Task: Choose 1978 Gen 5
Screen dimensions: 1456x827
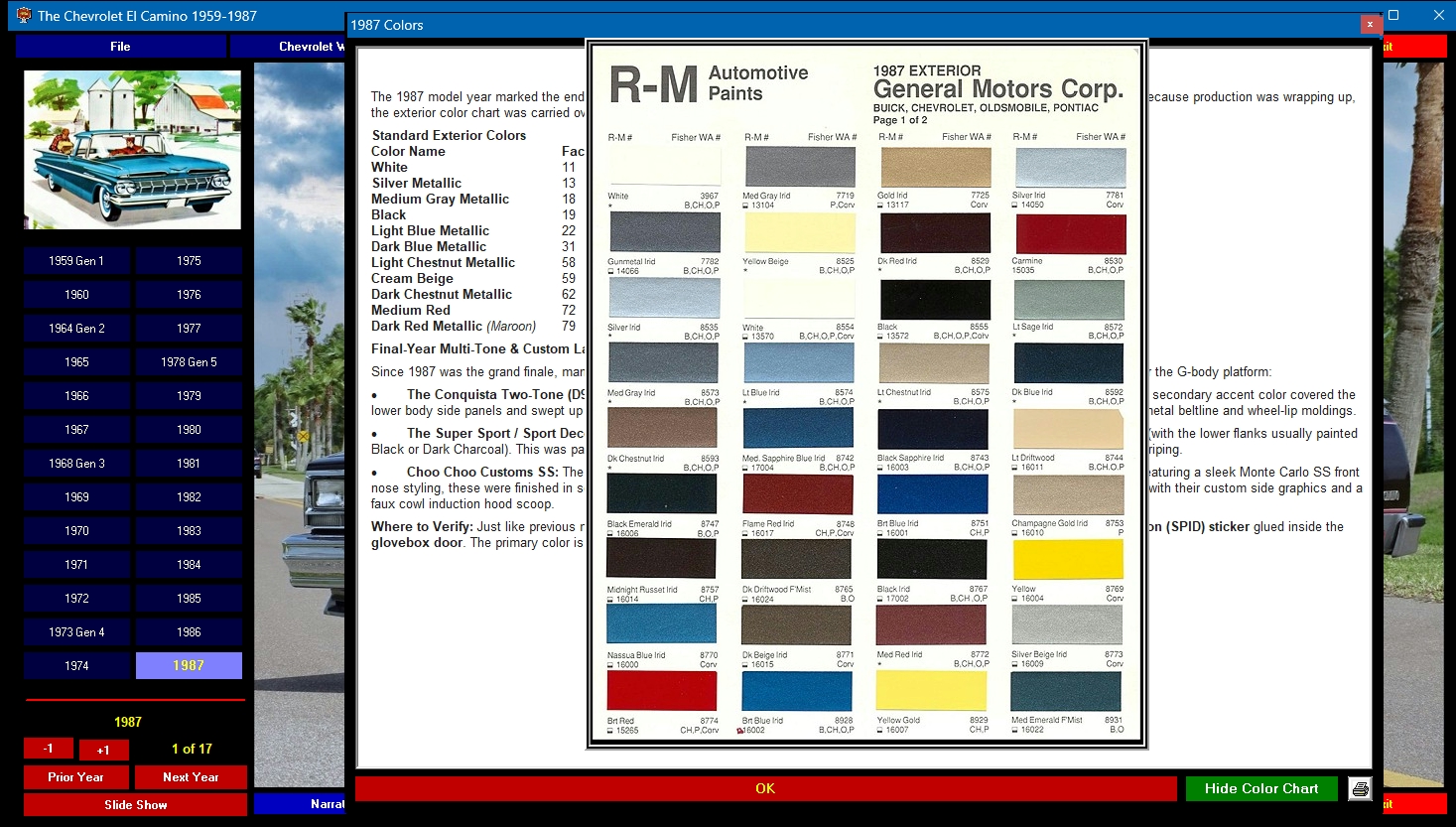Action: point(189,362)
